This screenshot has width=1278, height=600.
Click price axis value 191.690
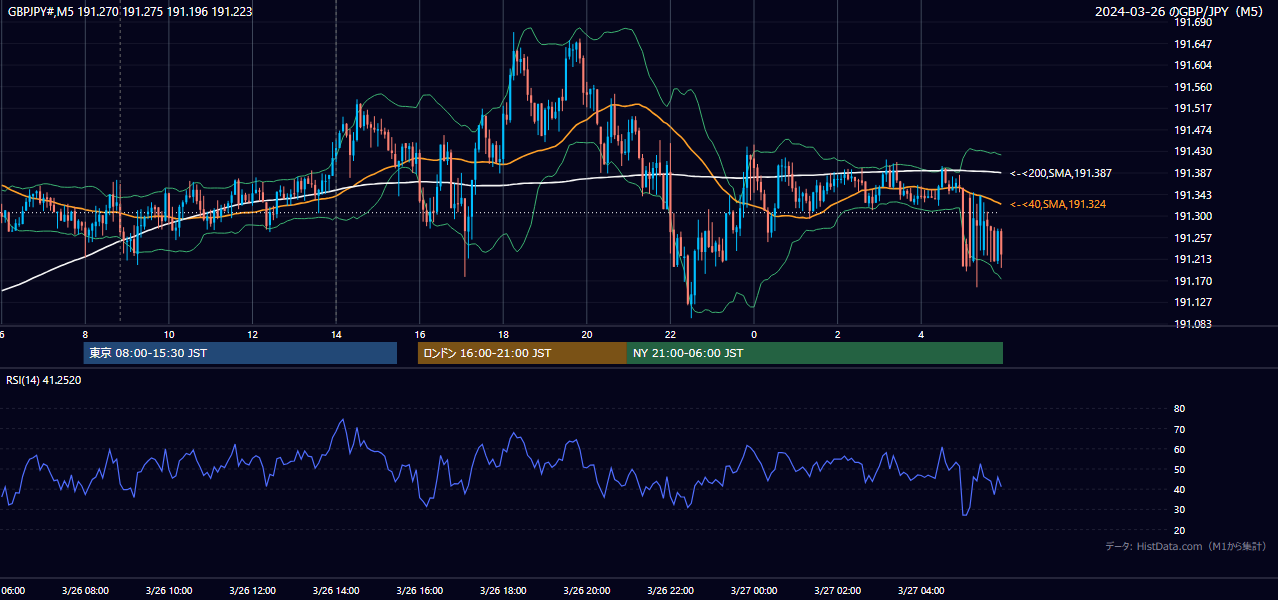pyautogui.click(x=1192, y=22)
